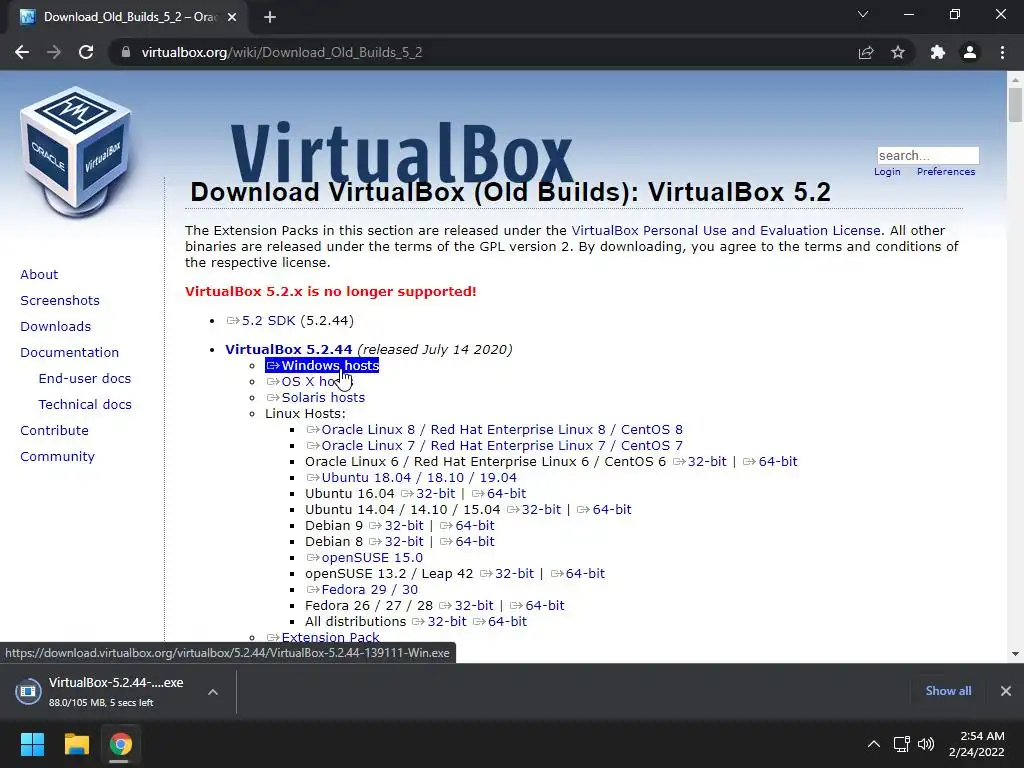1024x768 pixels.
Task: Go to the Downloads sidebar link
Action: point(56,327)
